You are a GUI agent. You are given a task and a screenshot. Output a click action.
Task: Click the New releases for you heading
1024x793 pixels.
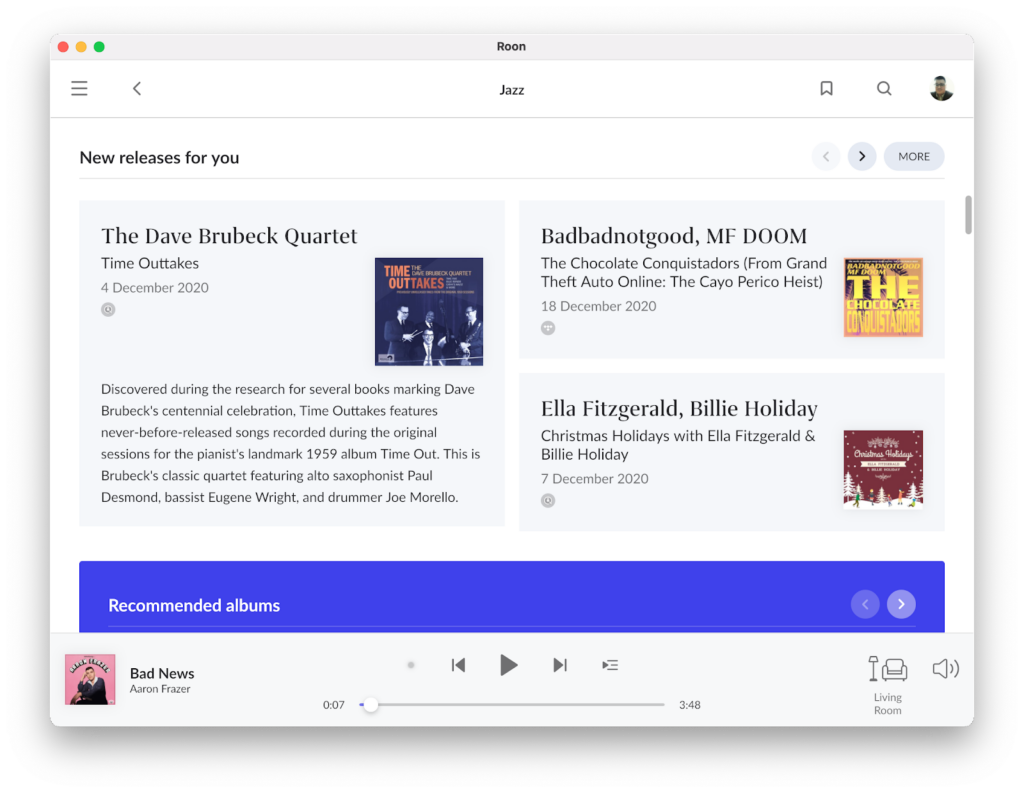pyautogui.click(x=159, y=157)
